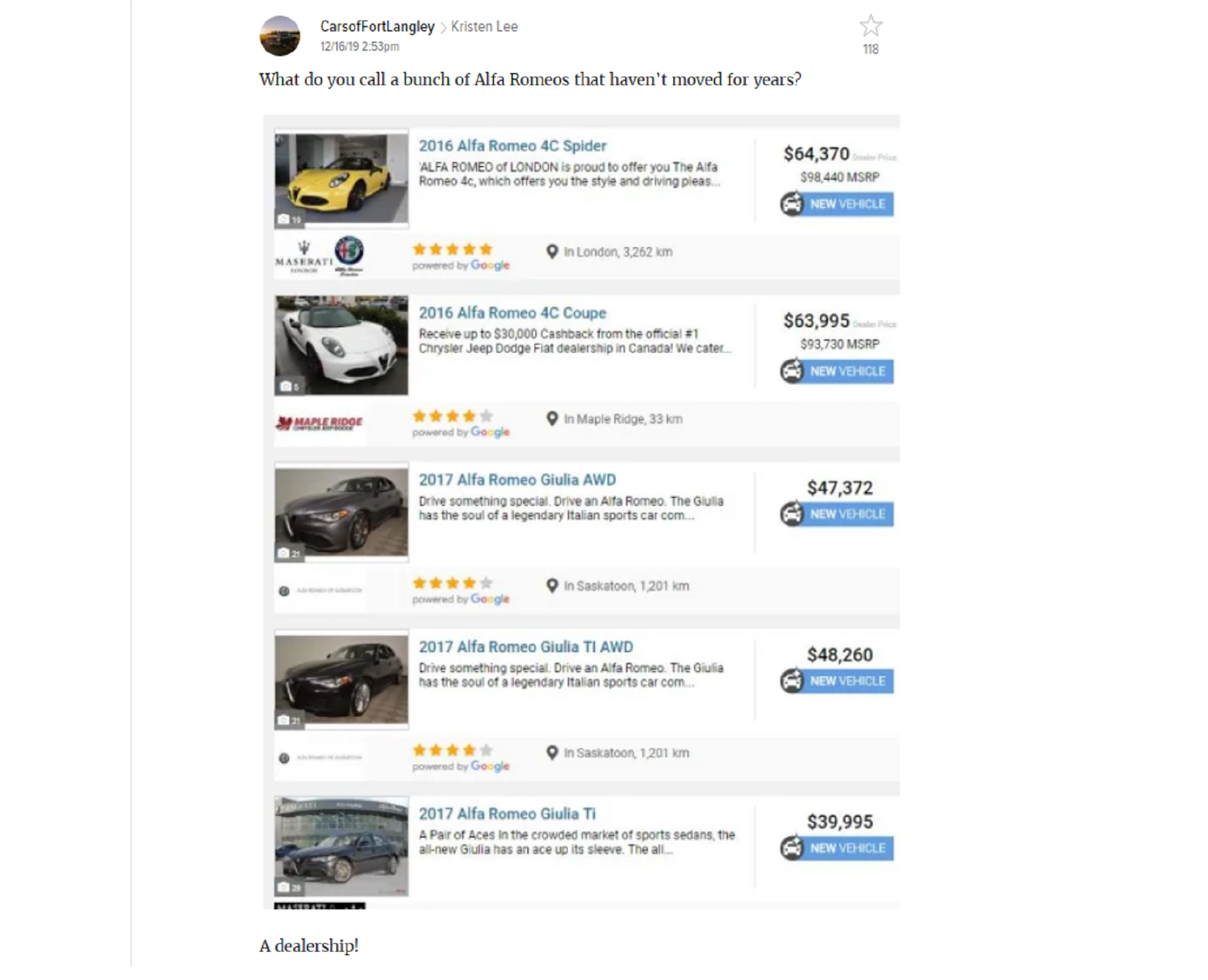Click camera icon on white 4C Coupe photo
The height and width of the screenshot is (980, 1208).
(x=286, y=386)
